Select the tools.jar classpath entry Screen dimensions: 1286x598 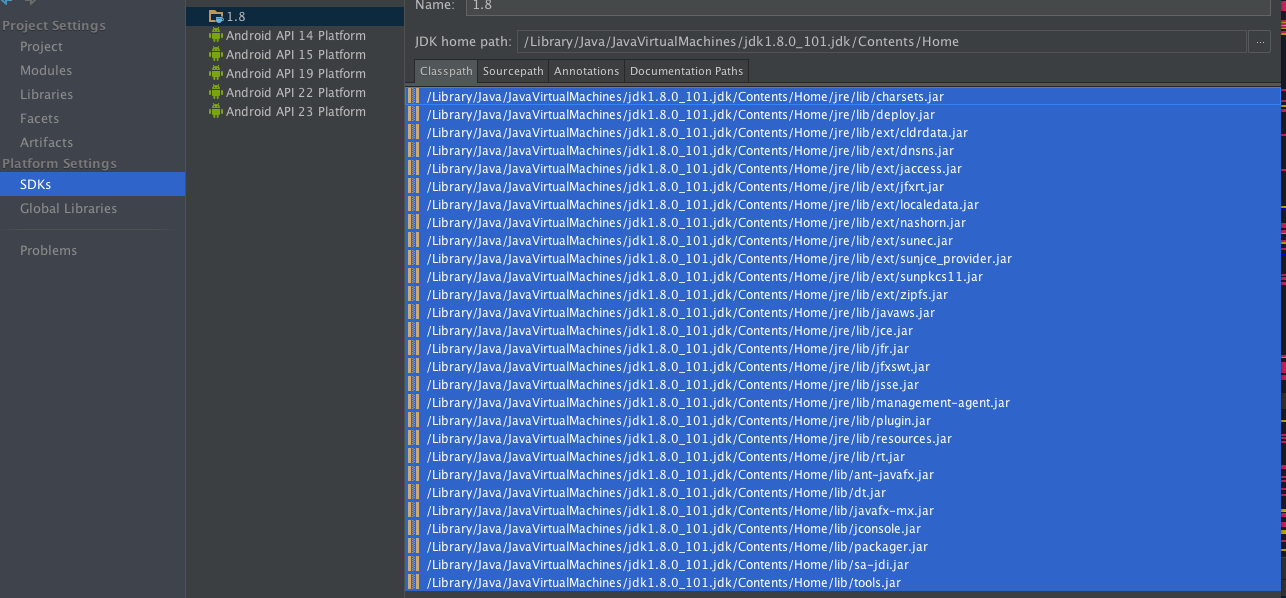(x=843, y=583)
